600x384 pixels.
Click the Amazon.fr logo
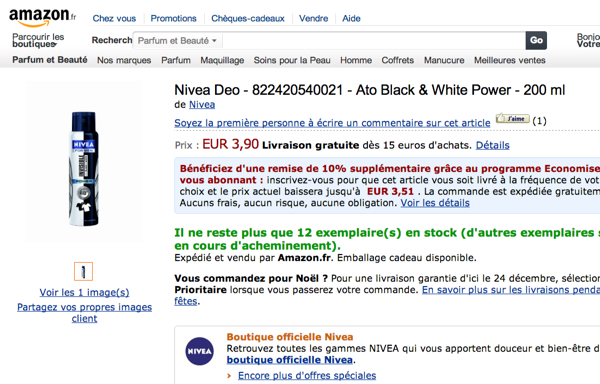pyautogui.click(x=42, y=18)
